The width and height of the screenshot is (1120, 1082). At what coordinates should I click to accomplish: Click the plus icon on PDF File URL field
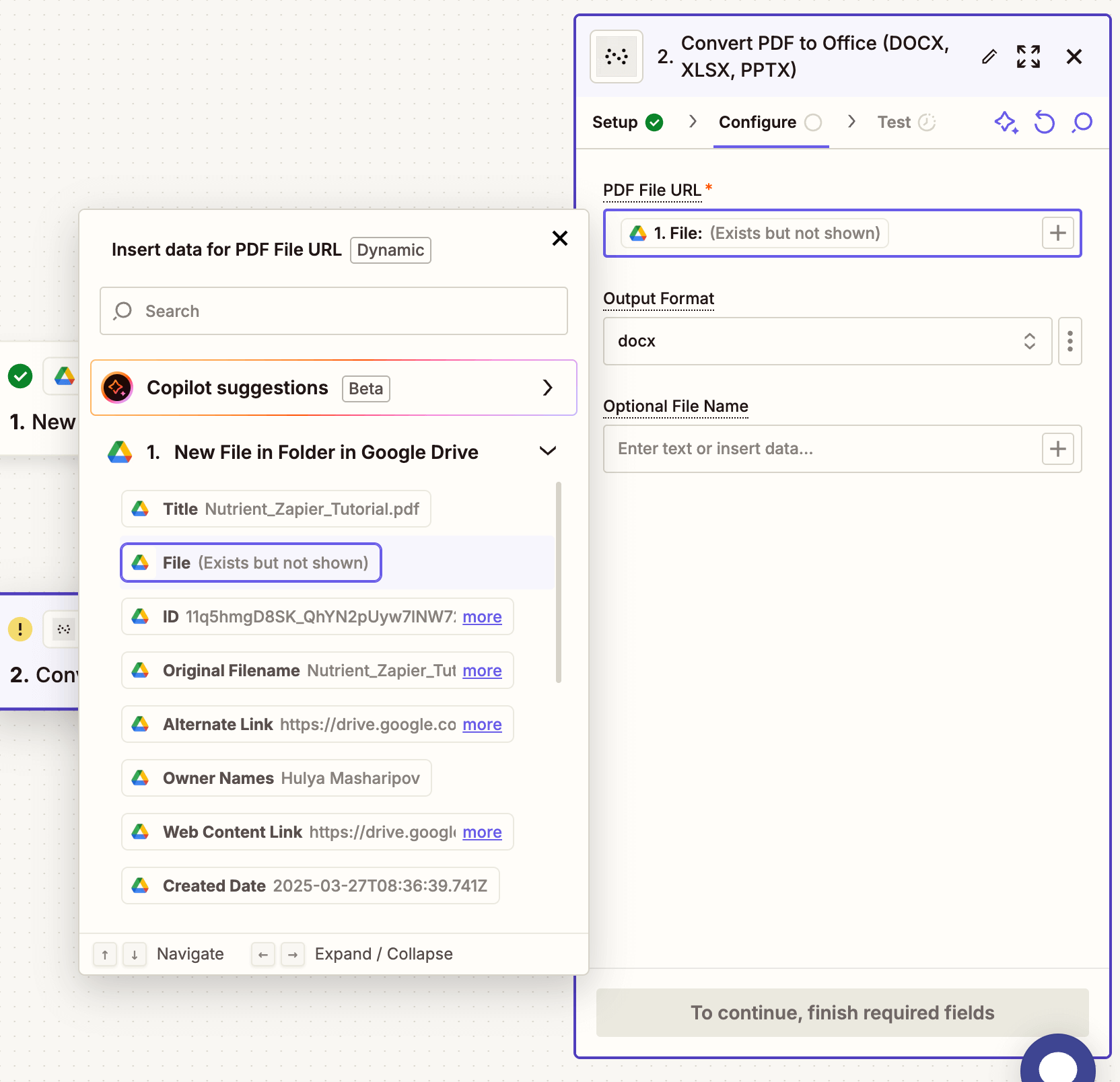(x=1057, y=233)
